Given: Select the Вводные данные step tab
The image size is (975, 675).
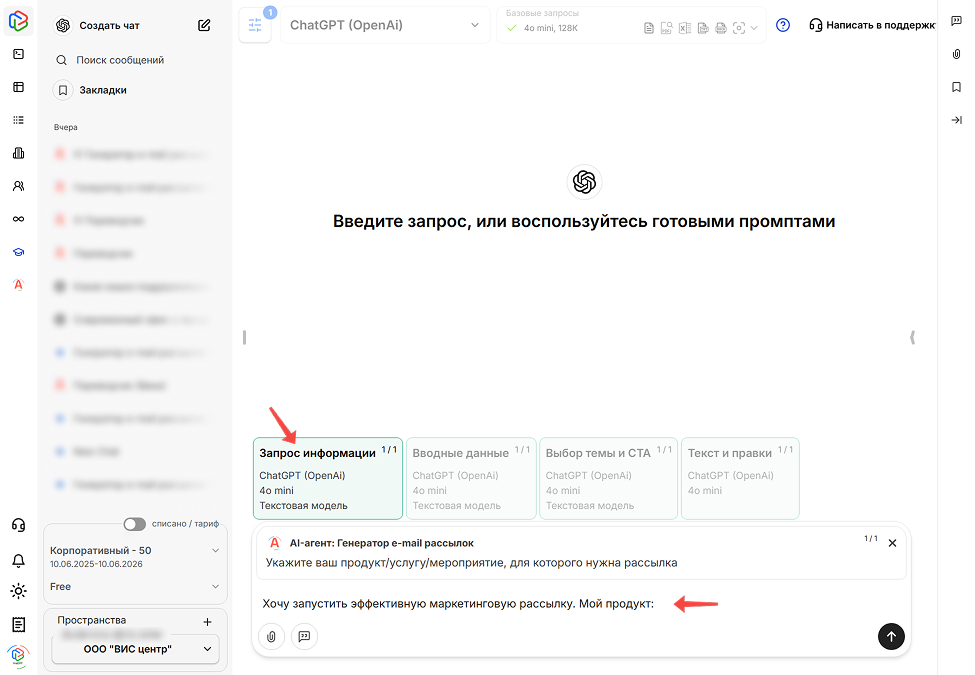Looking at the screenshot, I should [x=471, y=478].
